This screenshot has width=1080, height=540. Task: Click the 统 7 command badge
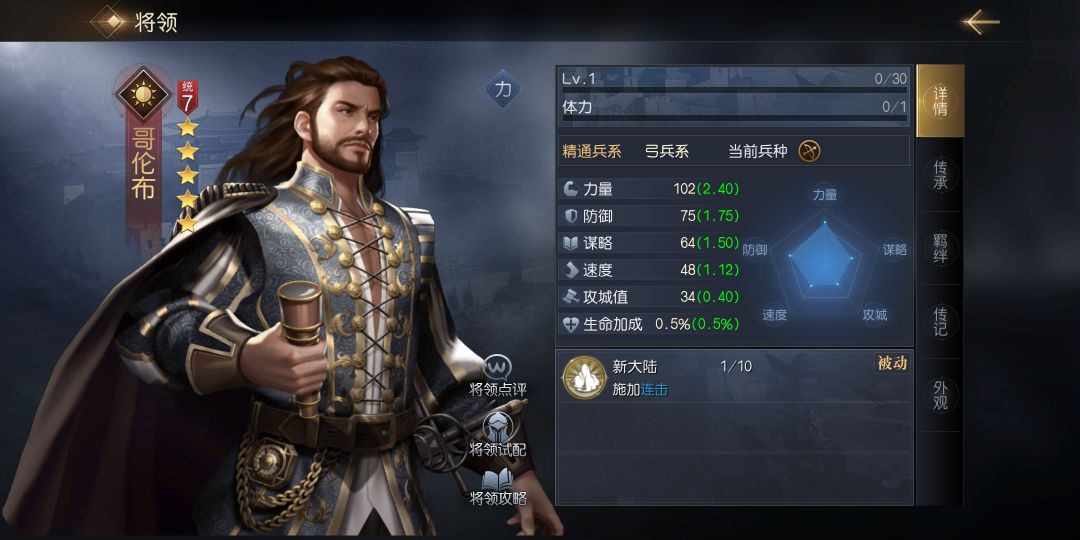(187, 97)
